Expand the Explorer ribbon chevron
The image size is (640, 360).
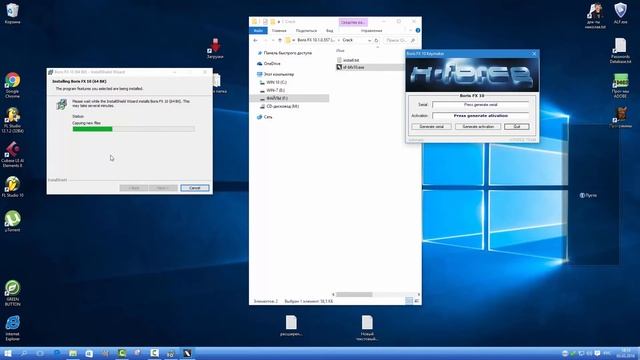411,31
